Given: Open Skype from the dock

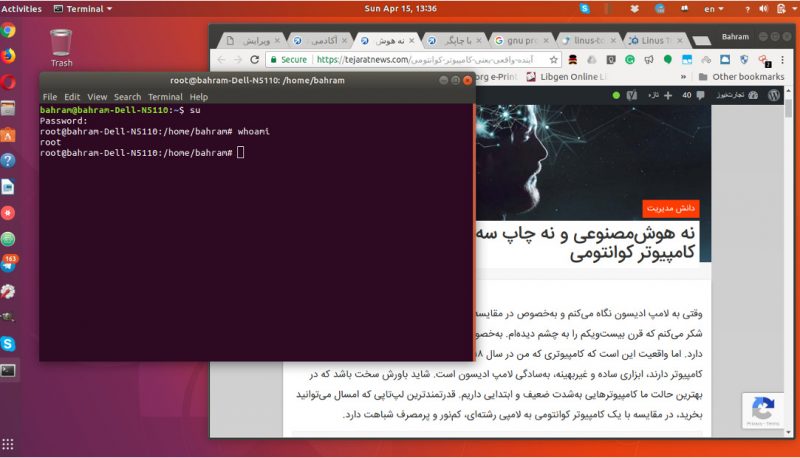Looking at the screenshot, I should pos(8,343).
